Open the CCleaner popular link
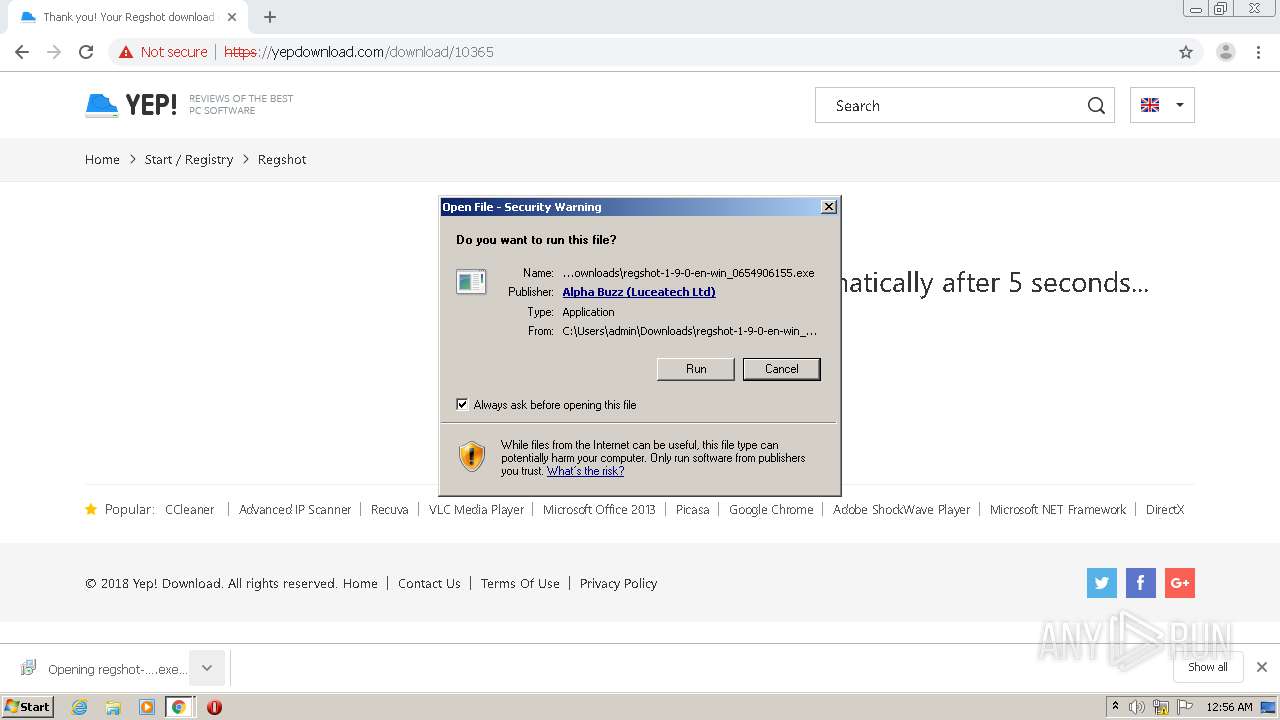Screen dimensions: 1280x720 [190, 509]
